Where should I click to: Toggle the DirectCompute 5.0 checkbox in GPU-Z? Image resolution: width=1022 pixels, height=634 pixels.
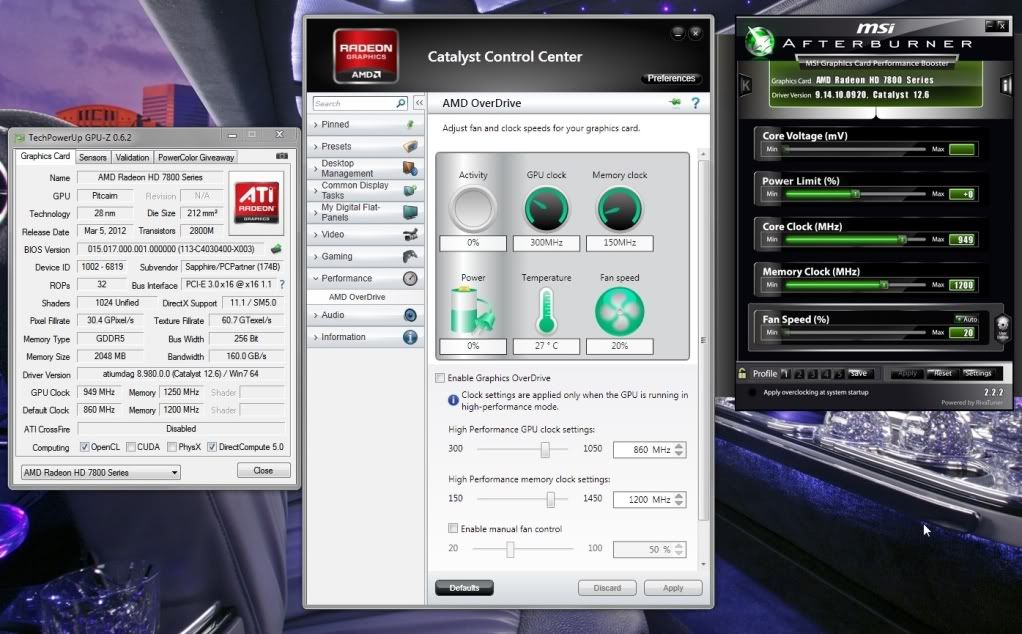[x=212, y=447]
